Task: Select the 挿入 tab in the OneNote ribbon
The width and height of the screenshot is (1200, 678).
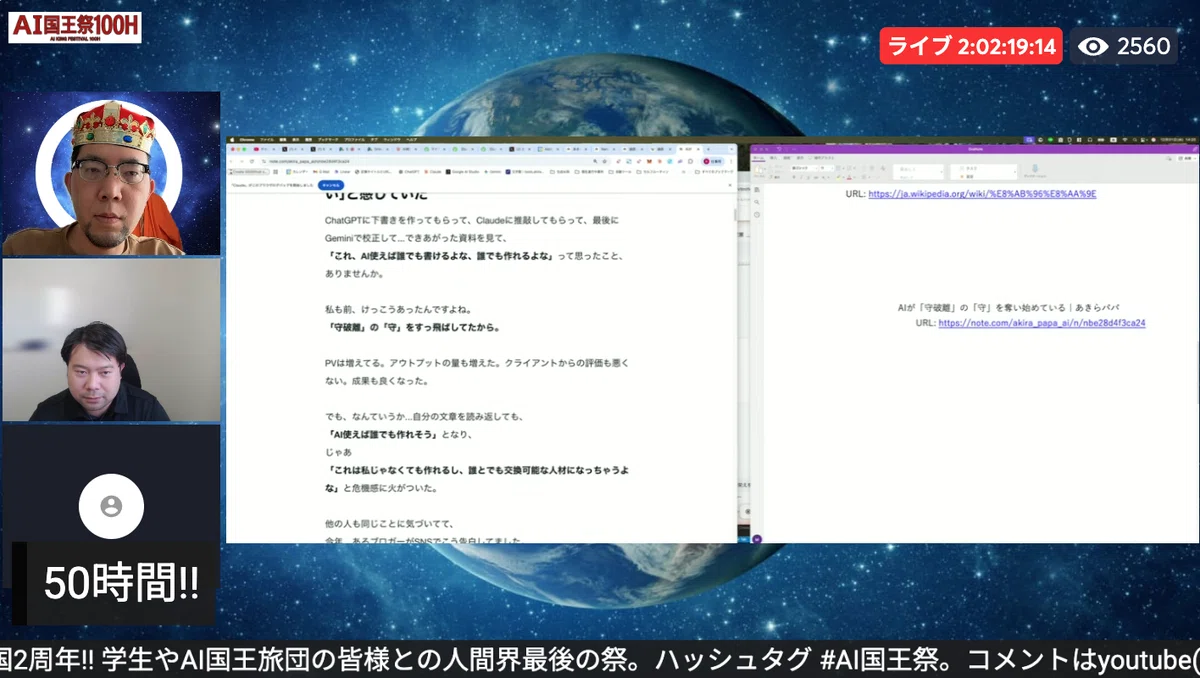Action: [x=774, y=158]
